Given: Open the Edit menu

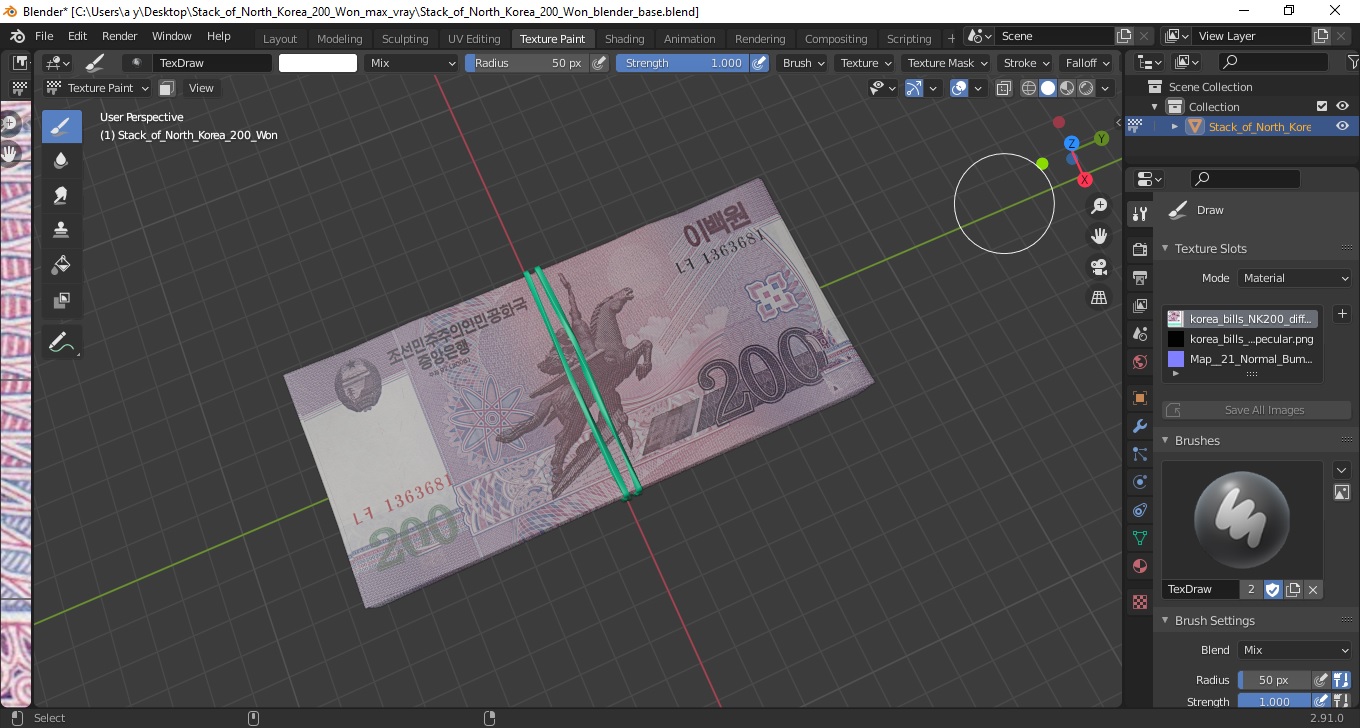Looking at the screenshot, I should pos(78,36).
